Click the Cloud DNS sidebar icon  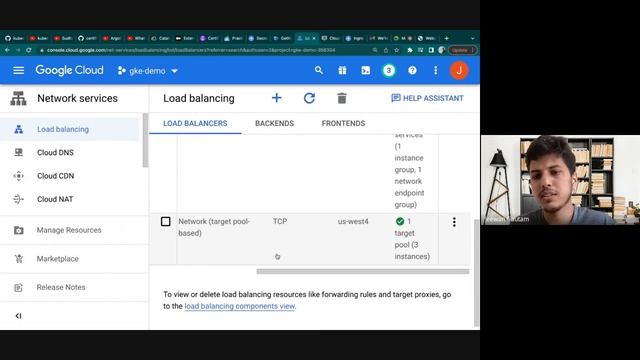pyautogui.click(x=18, y=152)
